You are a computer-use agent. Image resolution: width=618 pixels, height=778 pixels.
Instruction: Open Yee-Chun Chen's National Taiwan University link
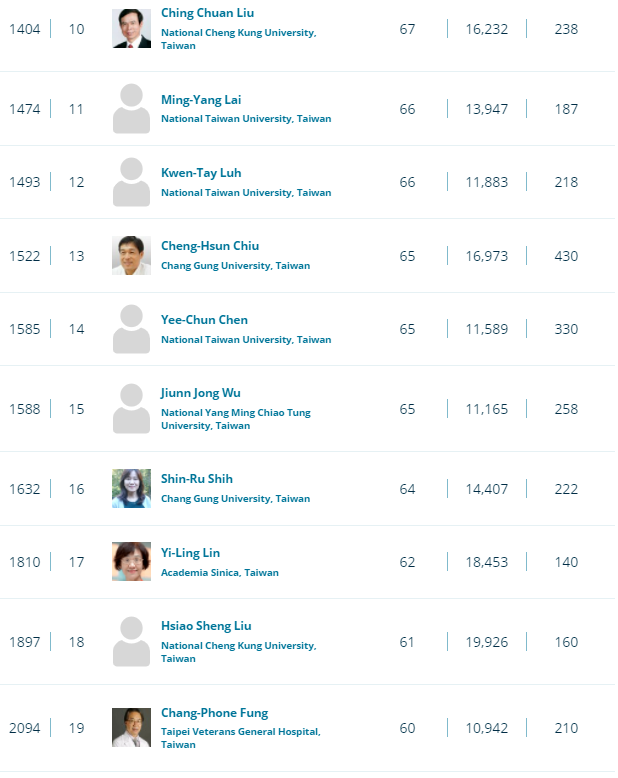(x=246, y=340)
